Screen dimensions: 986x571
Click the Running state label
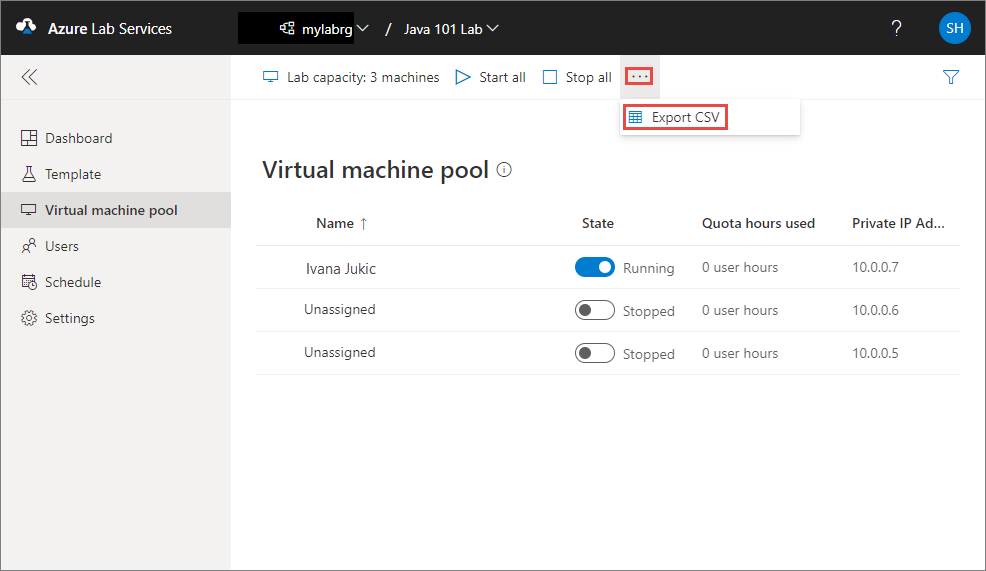tap(648, 269)
